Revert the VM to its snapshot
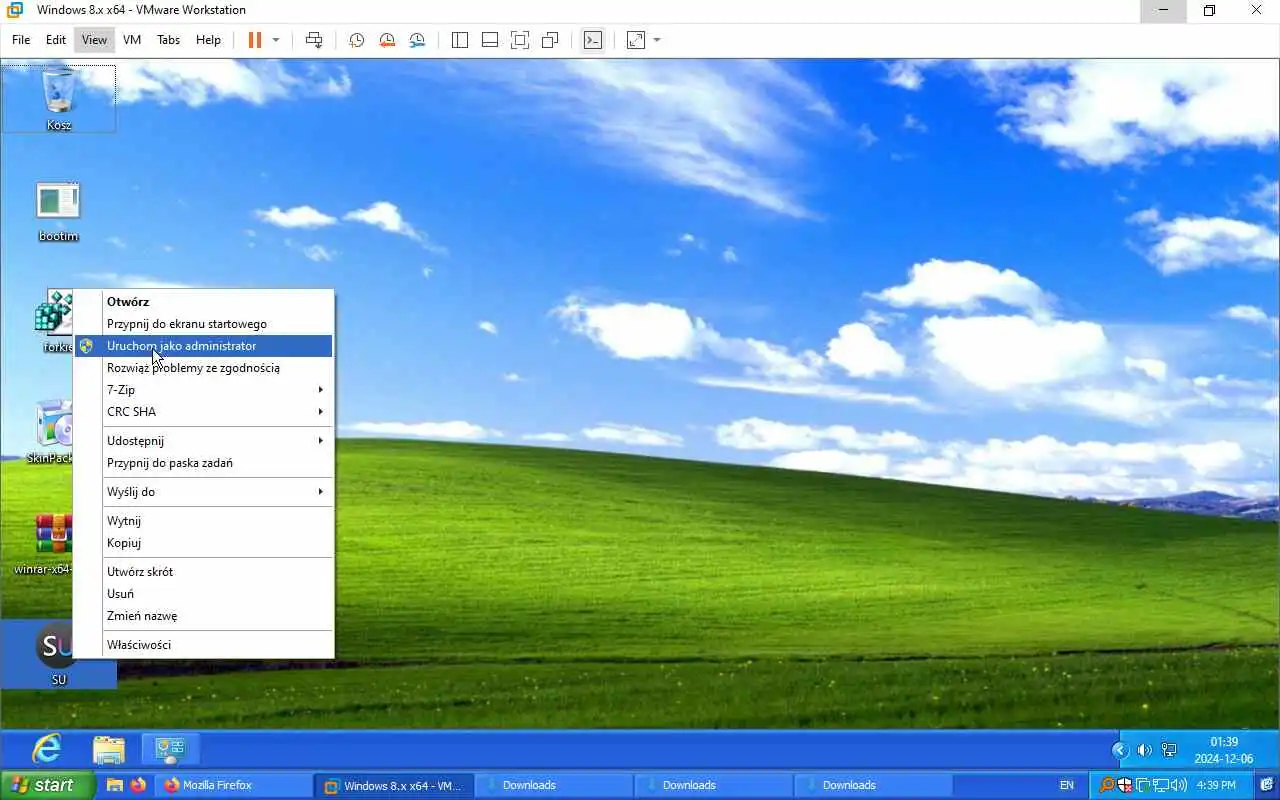This screenshot has width=1280, height=800. pyautogui.click(x=386, y=40)
